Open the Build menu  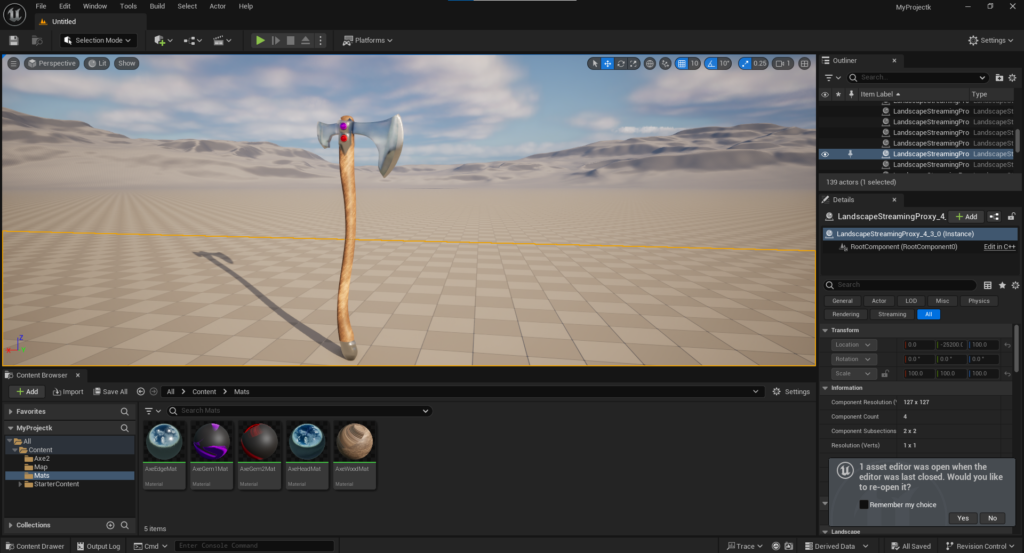(157, 6)
